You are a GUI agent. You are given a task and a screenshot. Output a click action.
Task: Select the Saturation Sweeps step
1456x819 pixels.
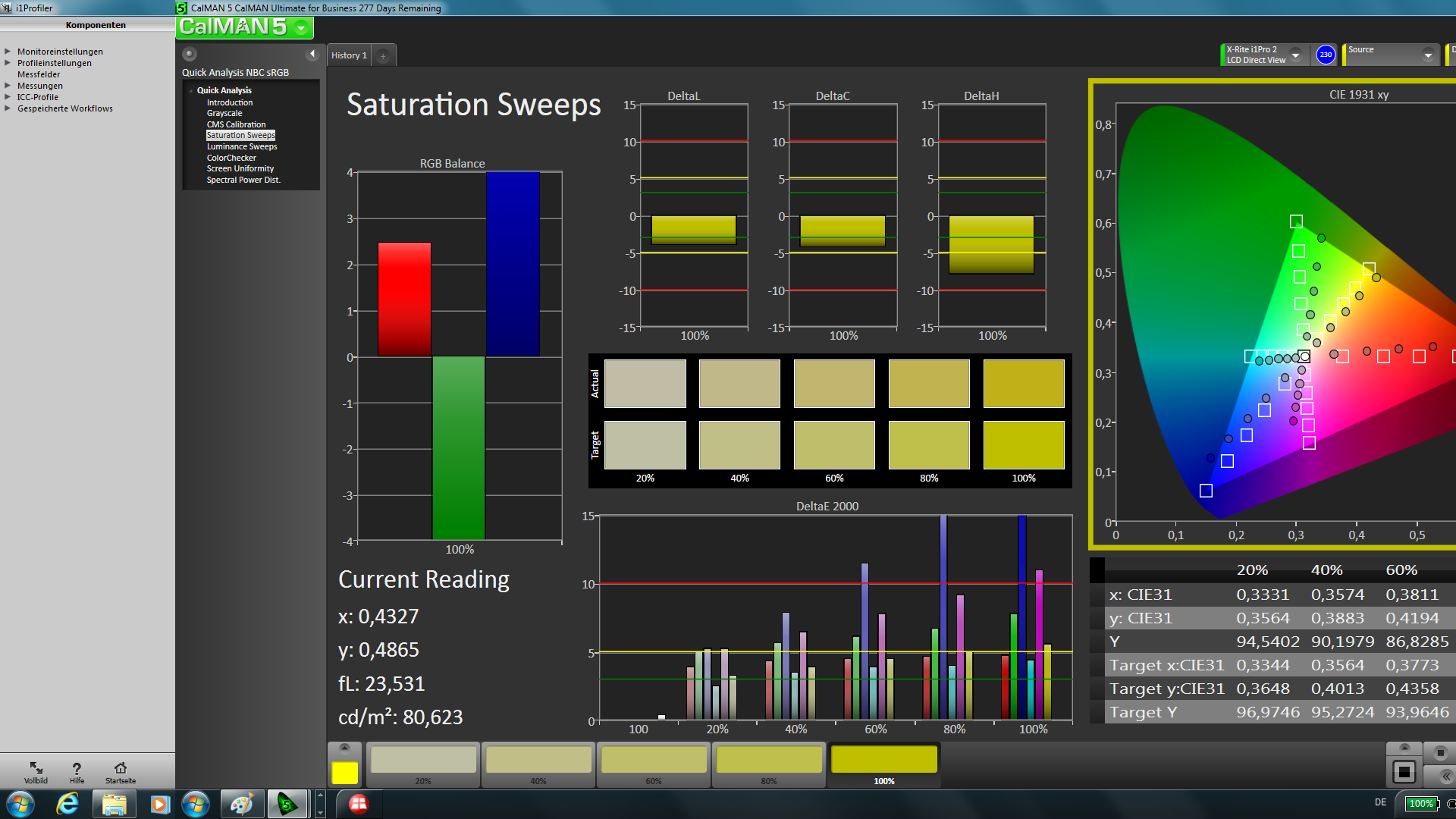(x=240, y=135)
